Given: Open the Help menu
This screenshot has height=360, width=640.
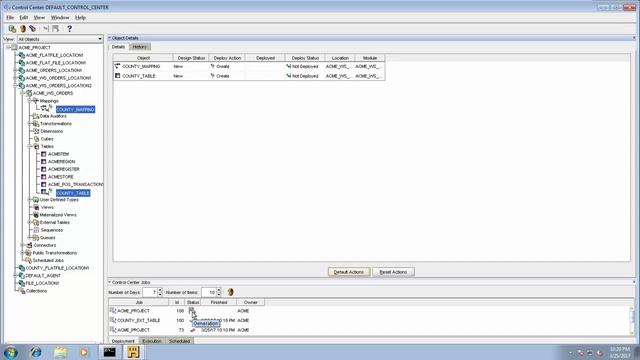Looking at the screenshot, I should pos(80,18).
